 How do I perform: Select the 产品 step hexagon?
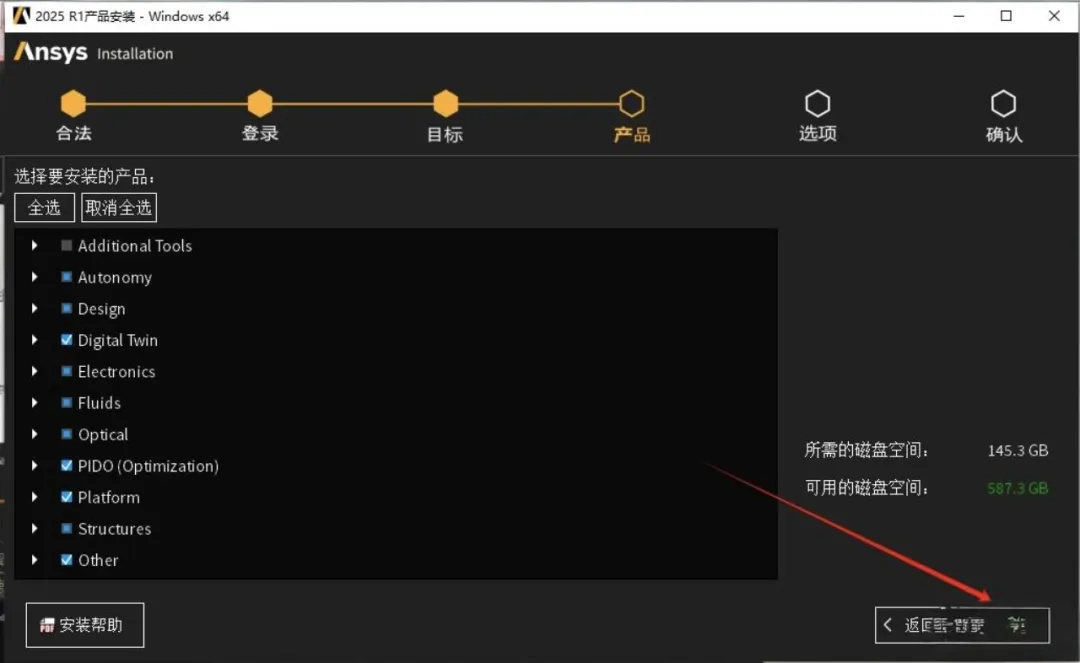pos(632,104)
